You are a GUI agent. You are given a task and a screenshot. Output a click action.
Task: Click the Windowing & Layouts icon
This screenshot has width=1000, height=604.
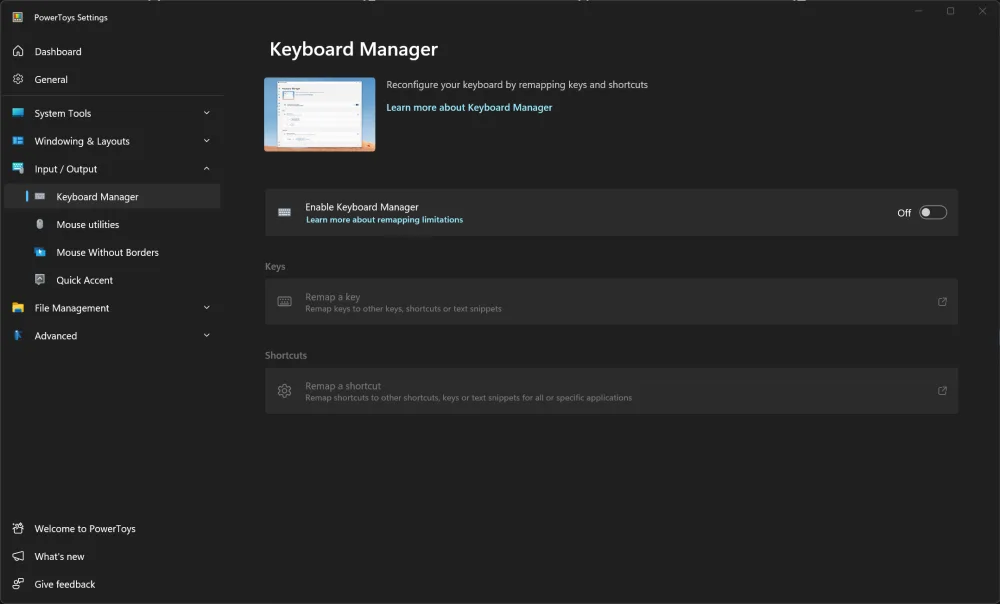click(x=18, y=141)
